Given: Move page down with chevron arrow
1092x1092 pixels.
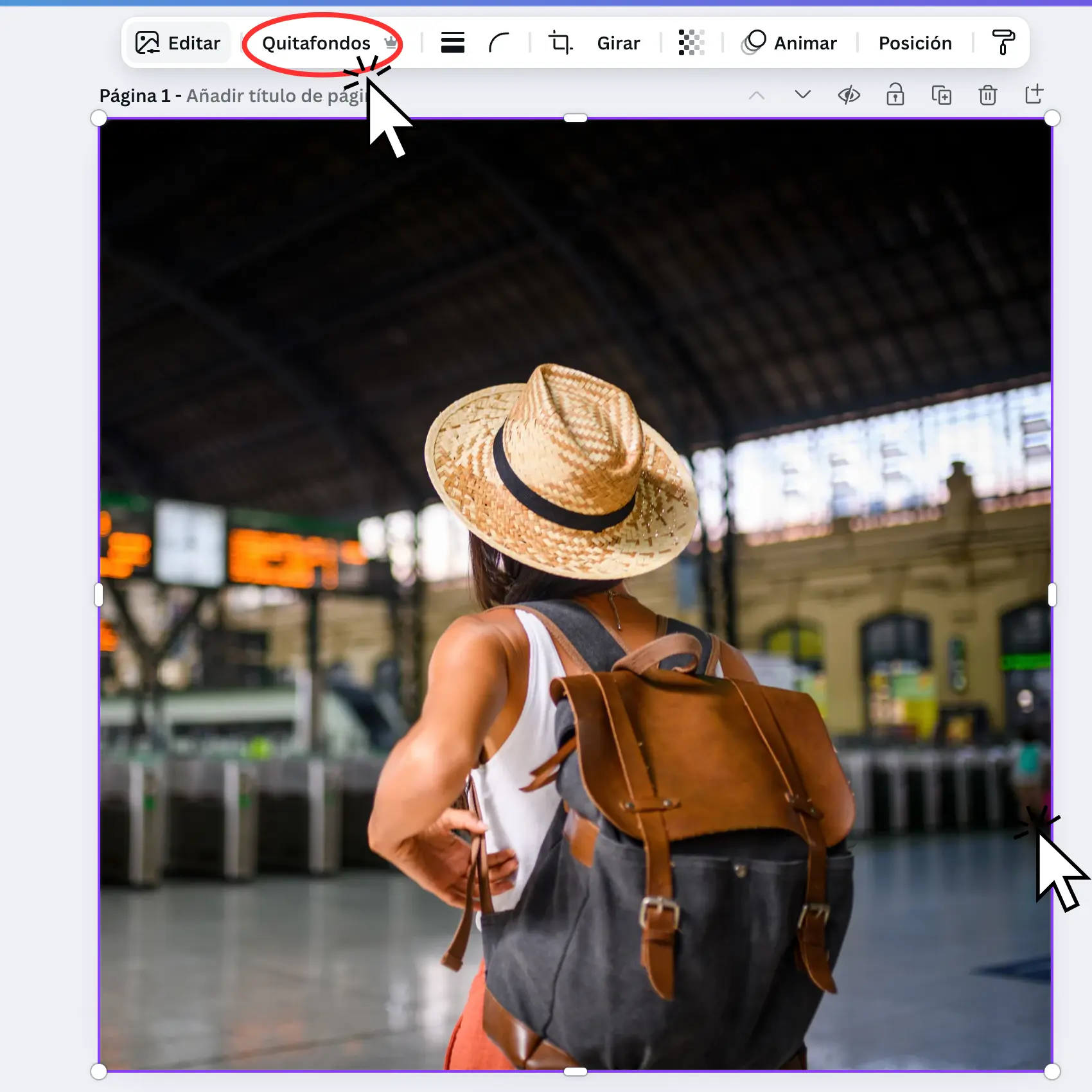Looking at the screenshot, I should (803, 95).
